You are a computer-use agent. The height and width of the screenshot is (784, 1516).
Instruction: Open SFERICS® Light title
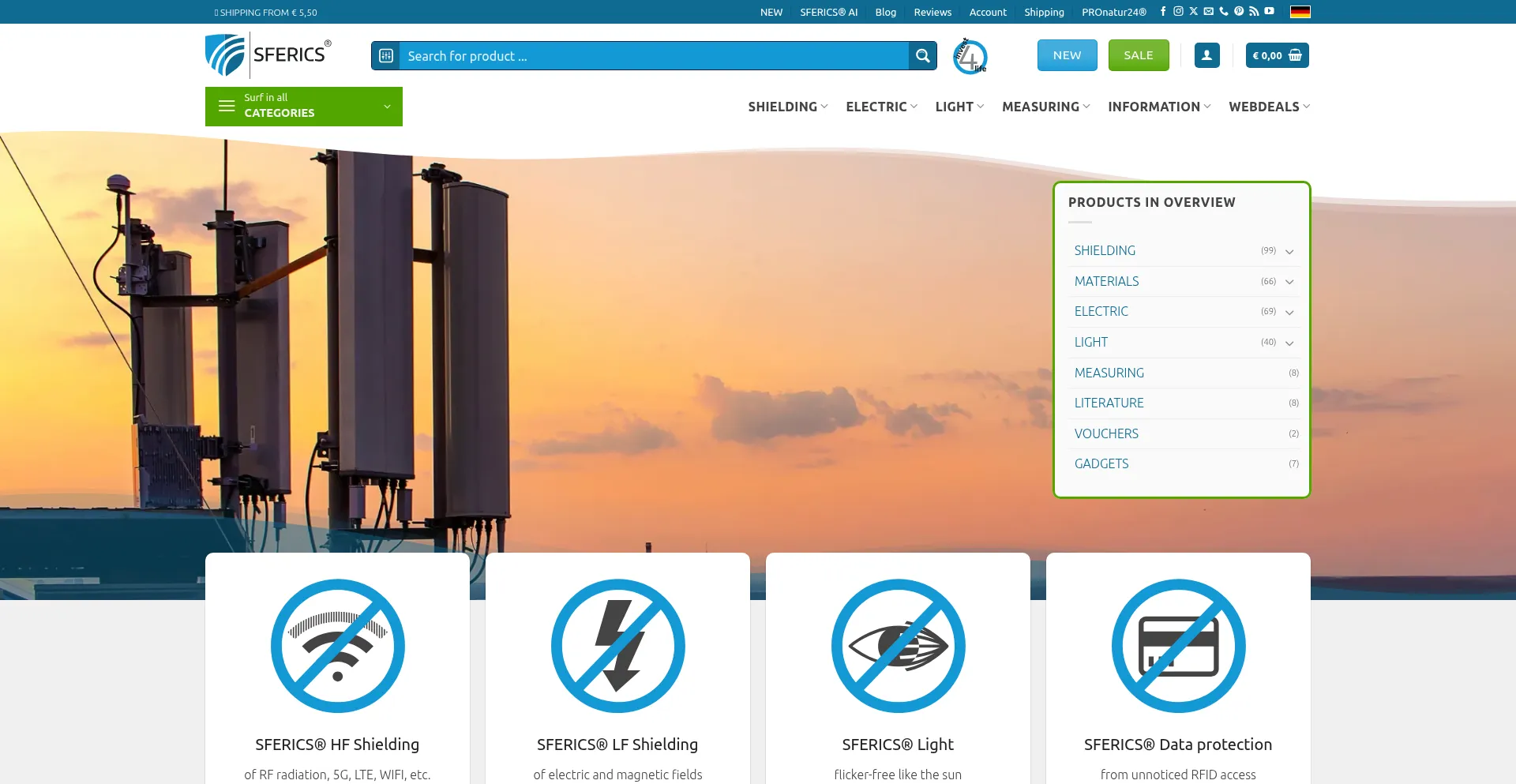click(x=898, y=745)
